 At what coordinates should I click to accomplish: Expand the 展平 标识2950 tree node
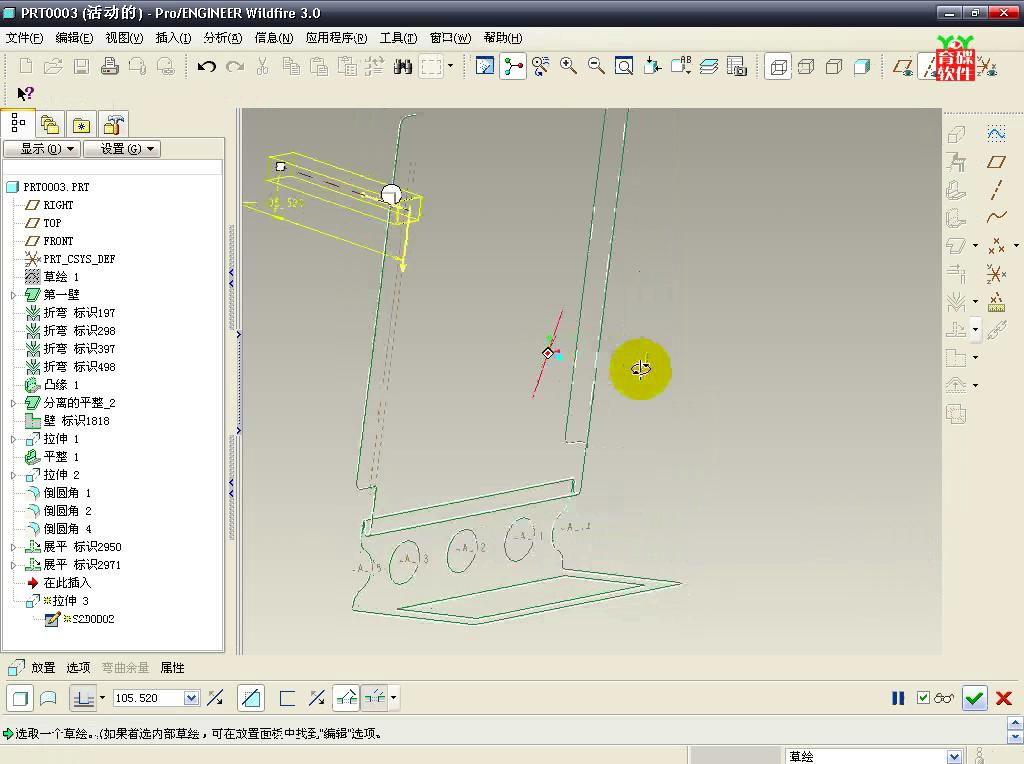click(x=14, y=547)
